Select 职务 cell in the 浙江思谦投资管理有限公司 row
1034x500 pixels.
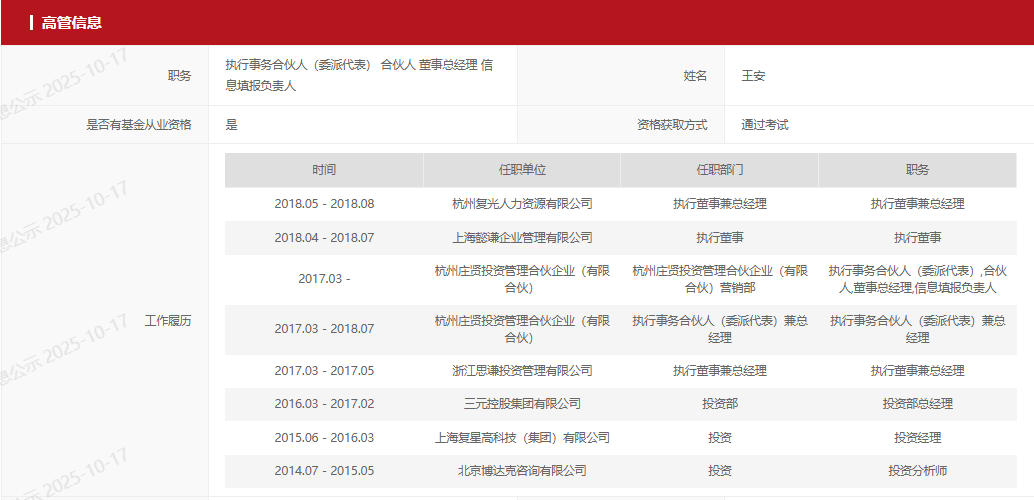point(917,371)
